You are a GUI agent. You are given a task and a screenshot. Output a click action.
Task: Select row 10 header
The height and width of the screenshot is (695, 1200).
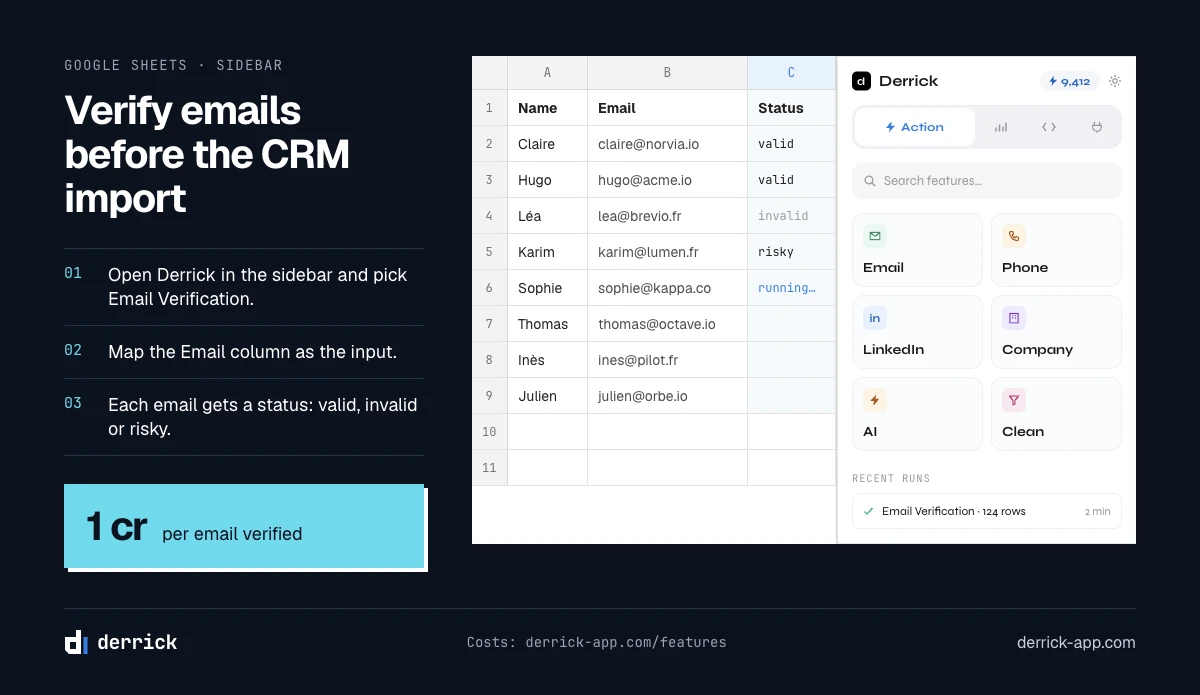click(x=489, y=432)
